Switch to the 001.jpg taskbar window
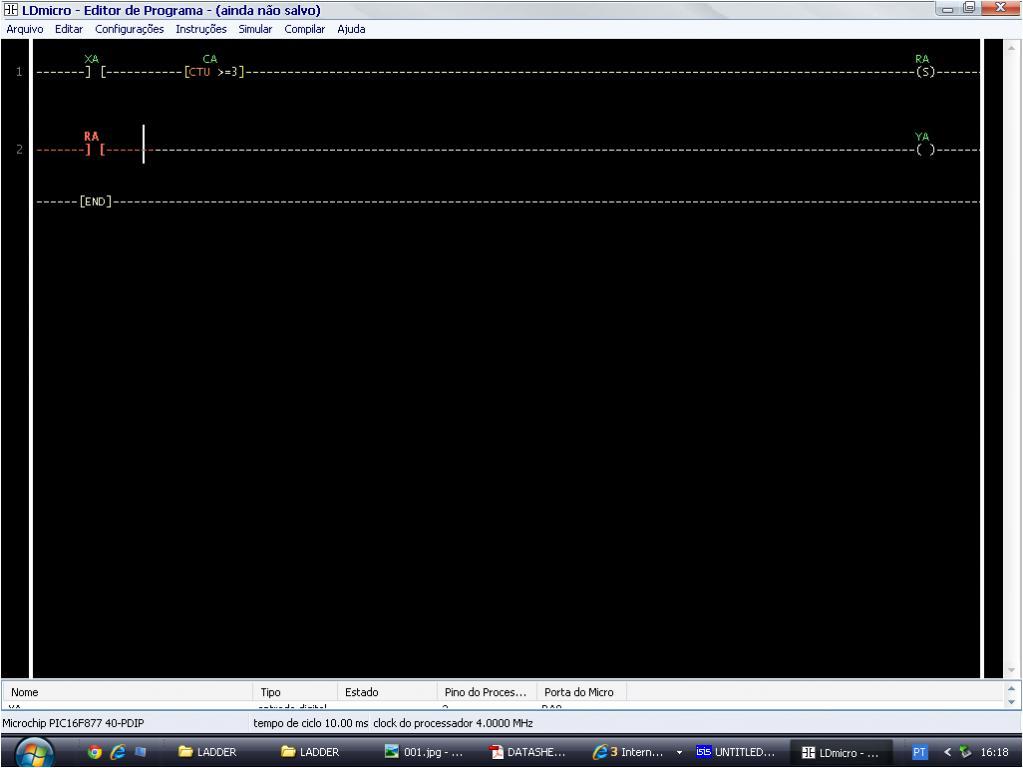The height and width of the screenshot is (768, 1023). (424, 752)
